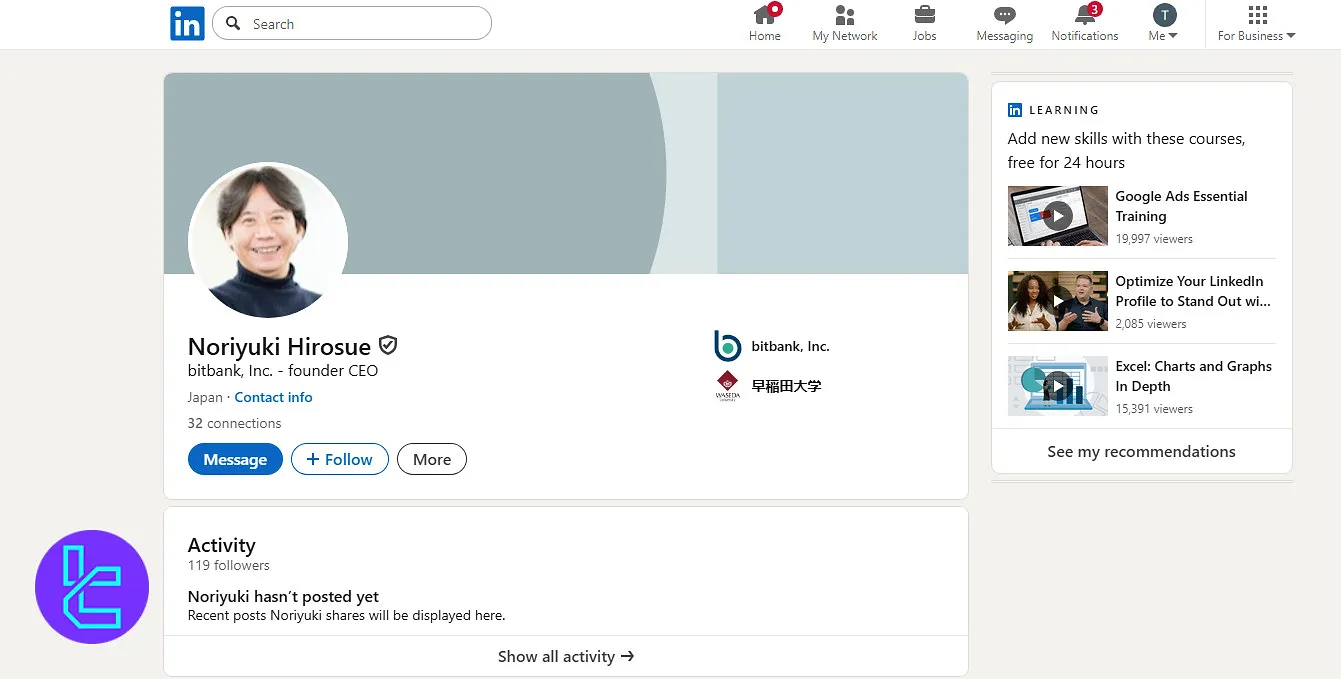Screen dimensions: 1341x679
Task: Go to My Network icon
Action: [845, 15]
